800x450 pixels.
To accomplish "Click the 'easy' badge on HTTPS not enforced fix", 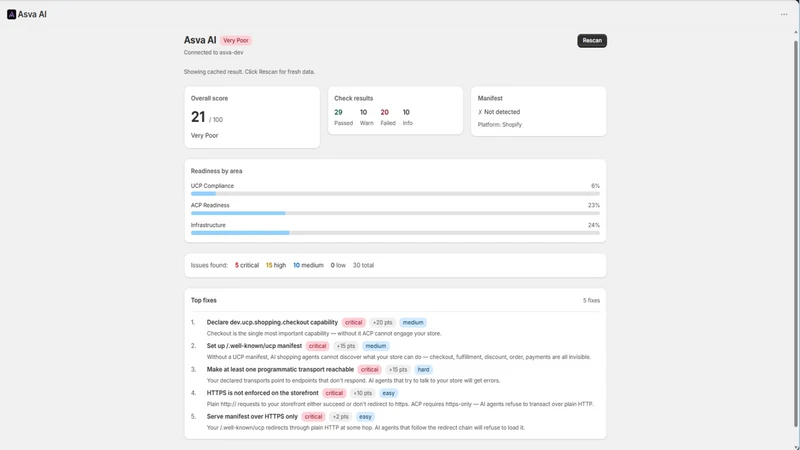I will [x=388, y=393].
